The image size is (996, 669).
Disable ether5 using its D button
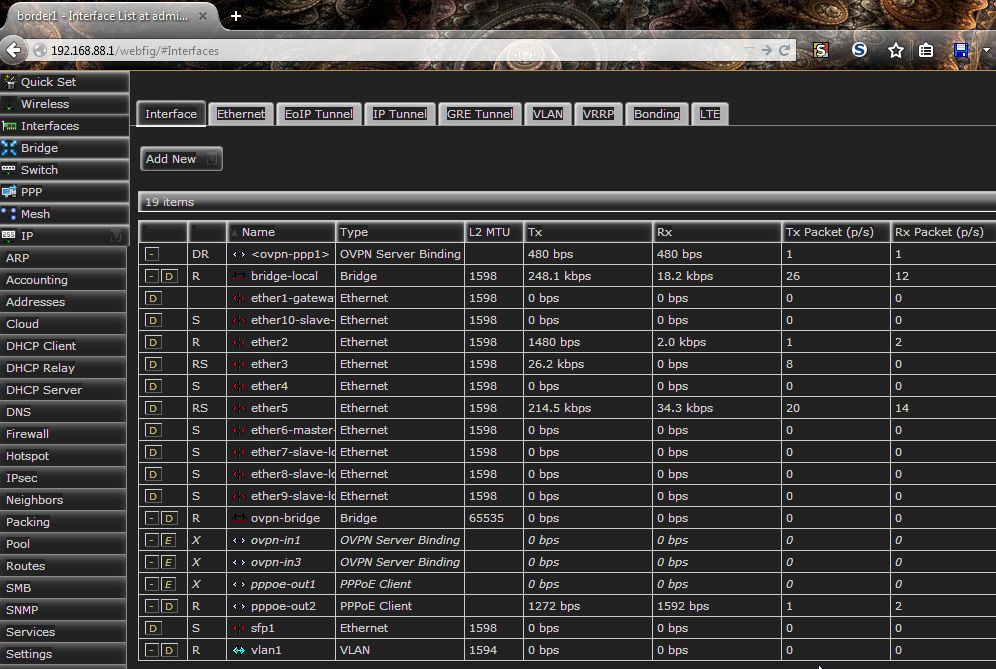click(153, 408)
